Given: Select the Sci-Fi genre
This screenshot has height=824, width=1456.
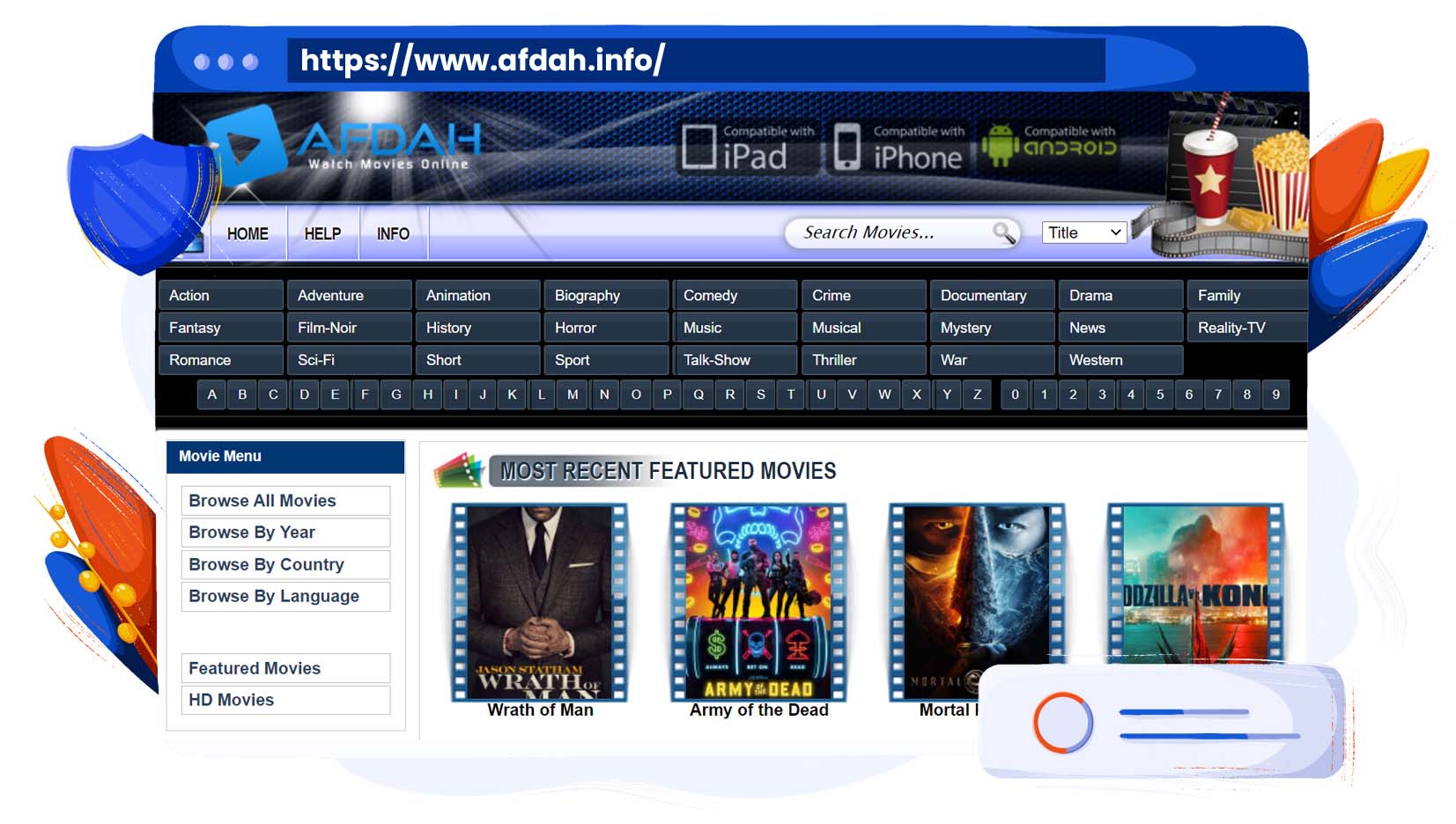Looking at the screenshot, I should click(350, 361).
